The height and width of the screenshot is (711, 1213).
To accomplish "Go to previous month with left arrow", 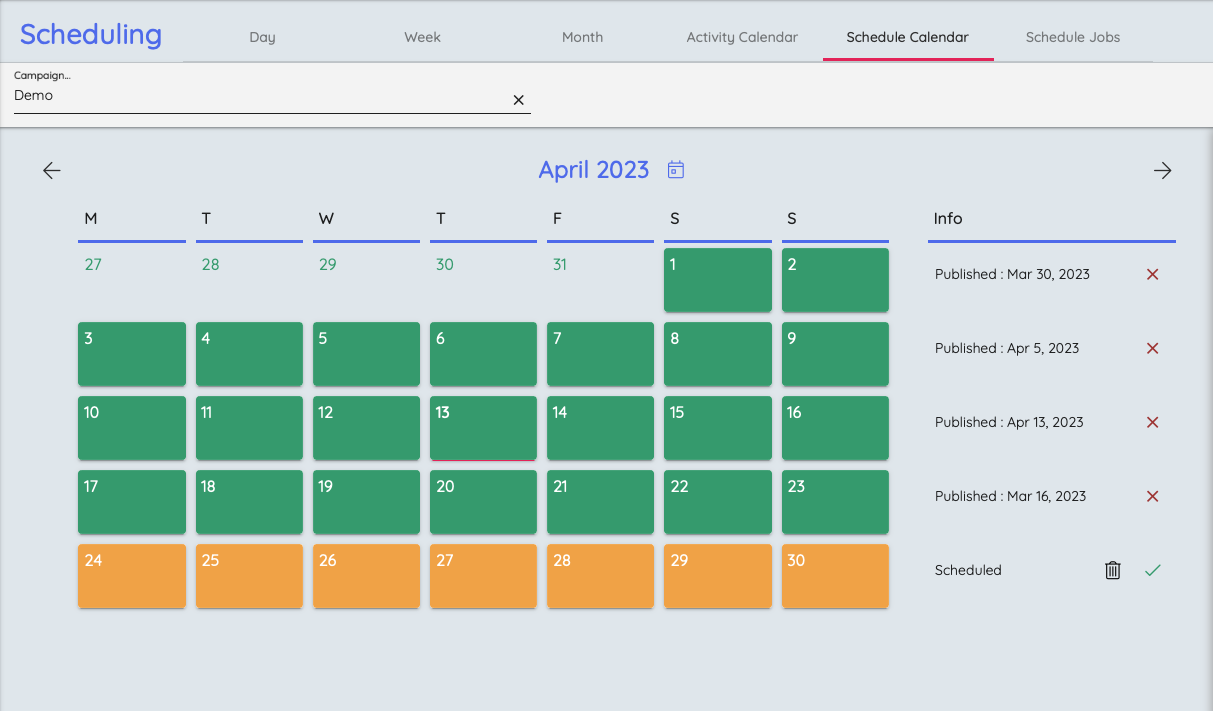I will [52, 171].
